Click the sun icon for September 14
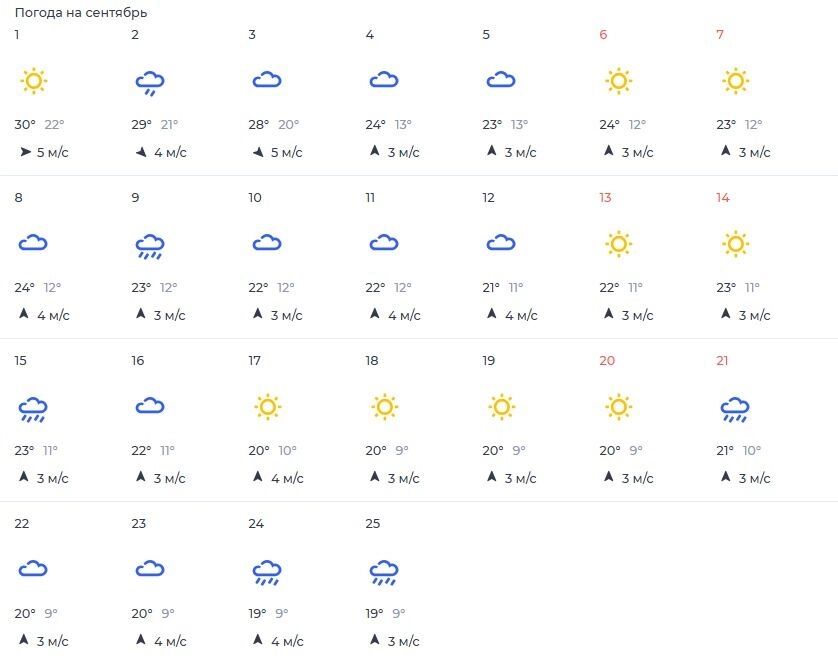The image size is (838, 659). point(736,244)
